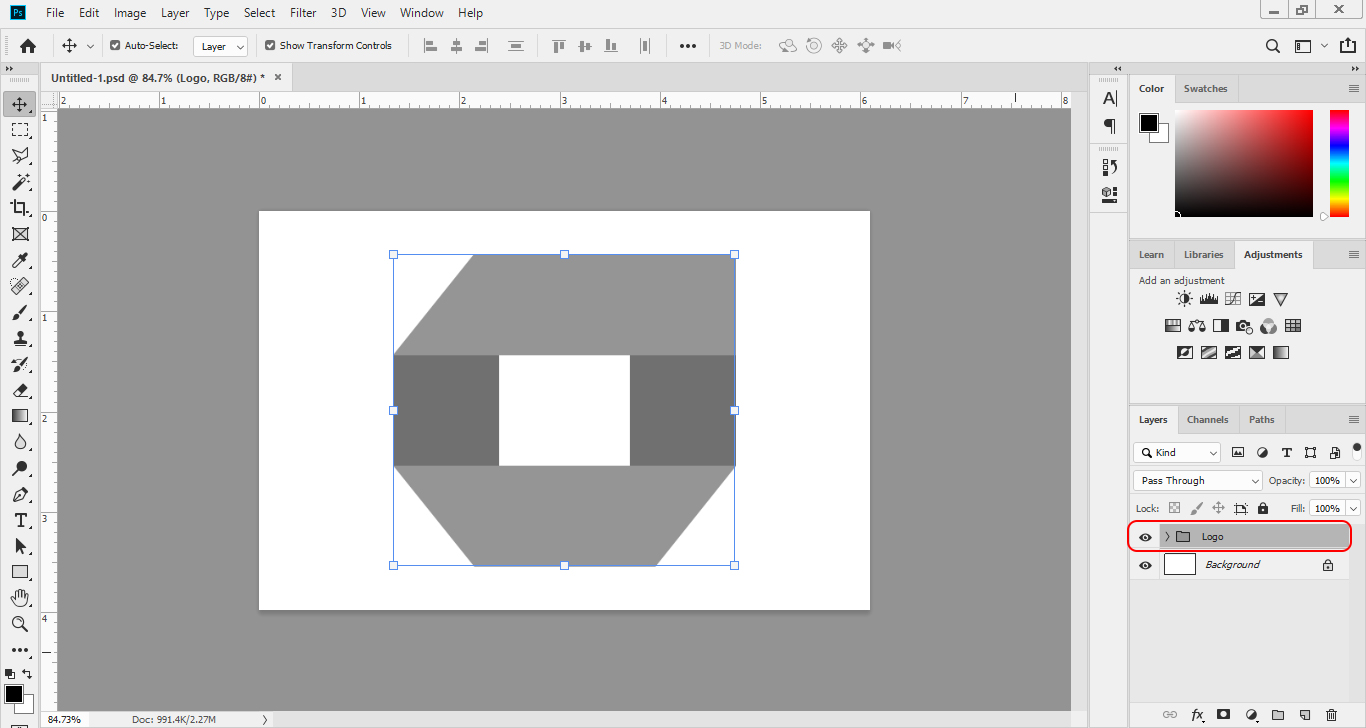Click the Home icon in options bar
This screenshot has height=728, width=1366.
point(28,45)
